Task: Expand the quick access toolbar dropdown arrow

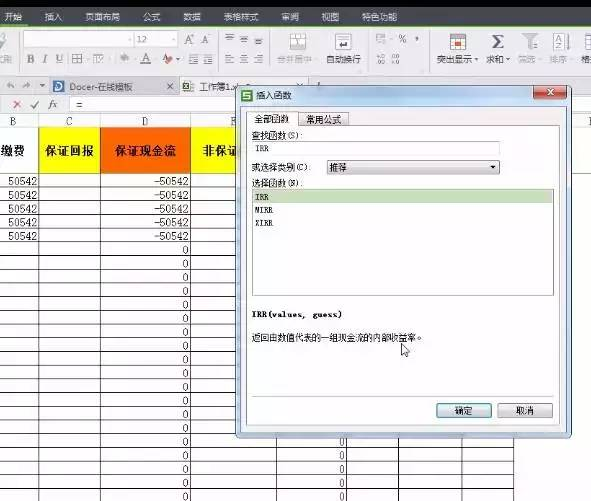Action: pyautogui.click(x=42, y=86)
